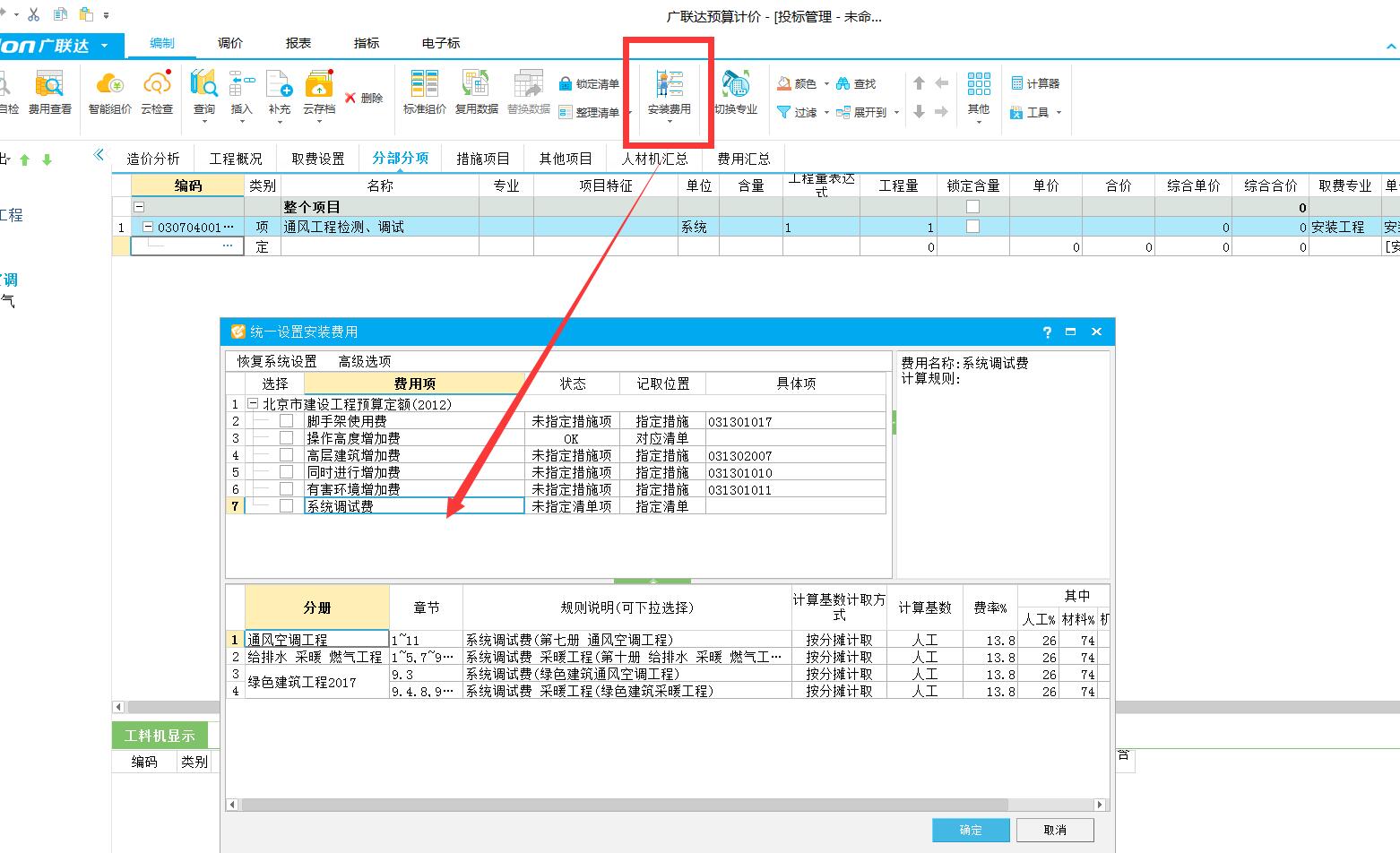Toggle 锁定含量 checkbox for 通风工程检测 row
The width and height of the screenshot is (1400, 853).
972,227
